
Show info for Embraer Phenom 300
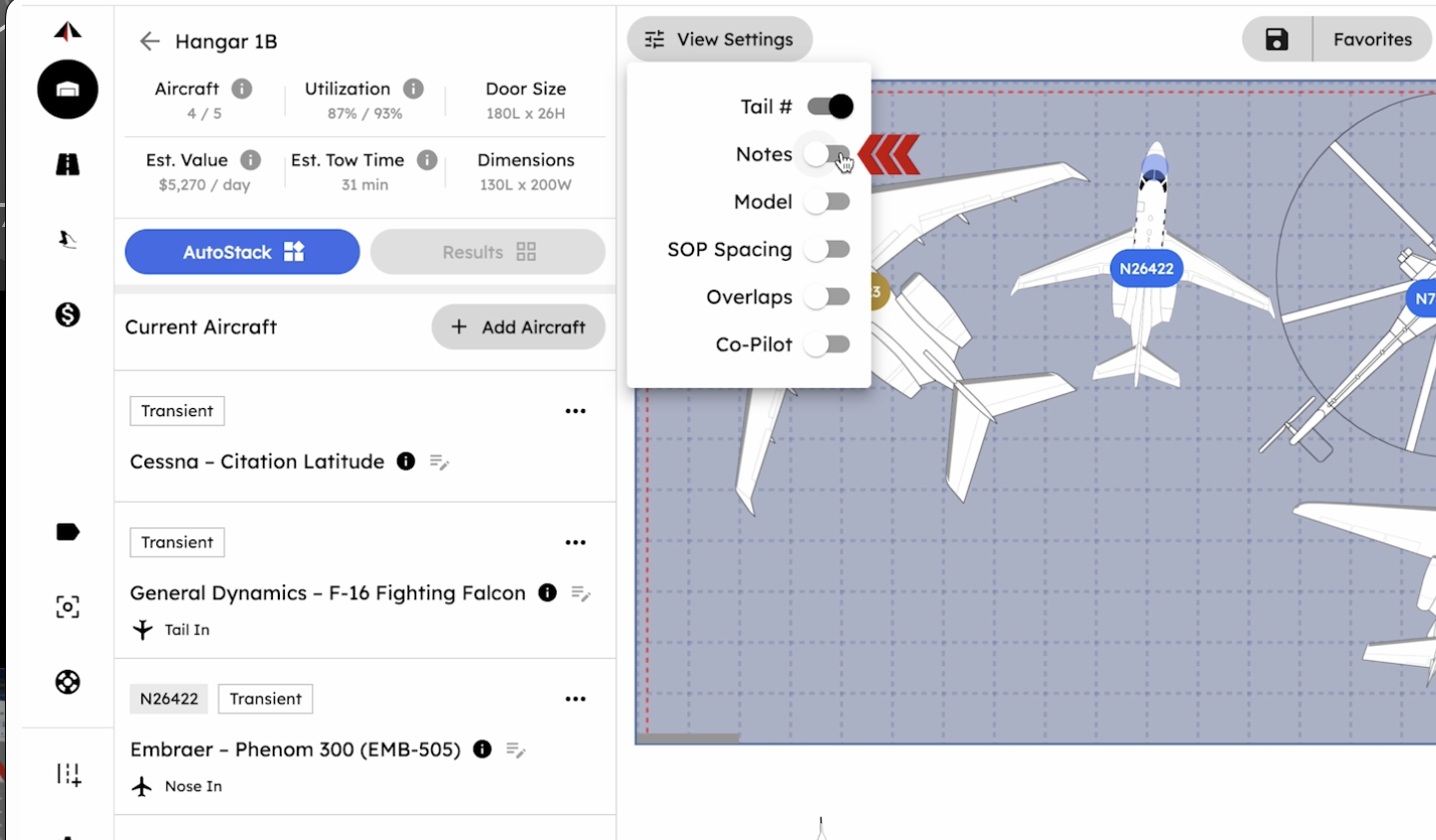[x=483, y=748]
